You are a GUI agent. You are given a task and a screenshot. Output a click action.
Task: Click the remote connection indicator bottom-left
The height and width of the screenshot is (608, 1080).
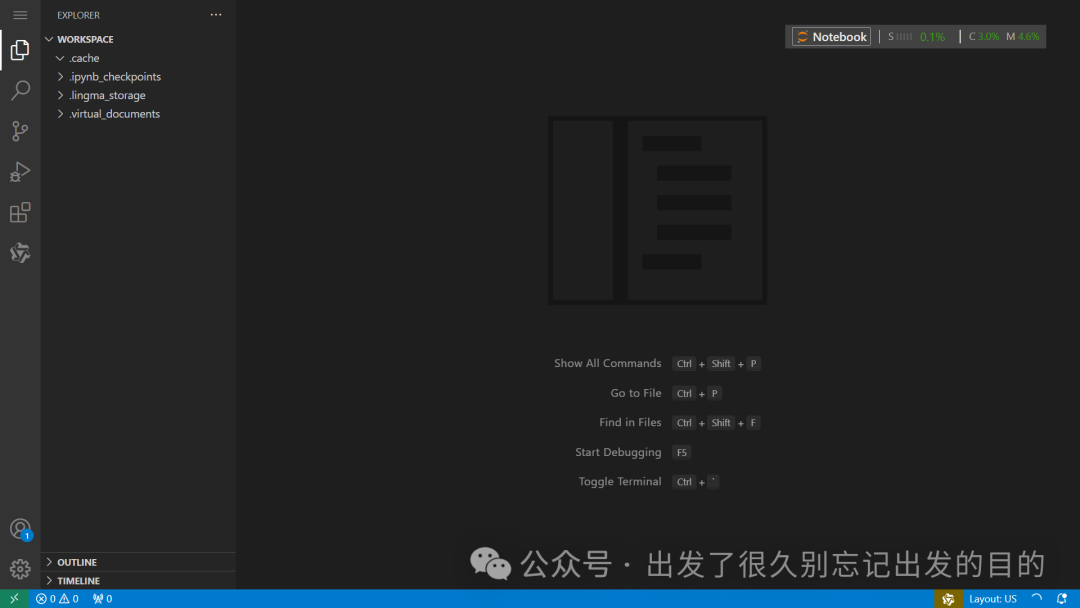point(14,598)
